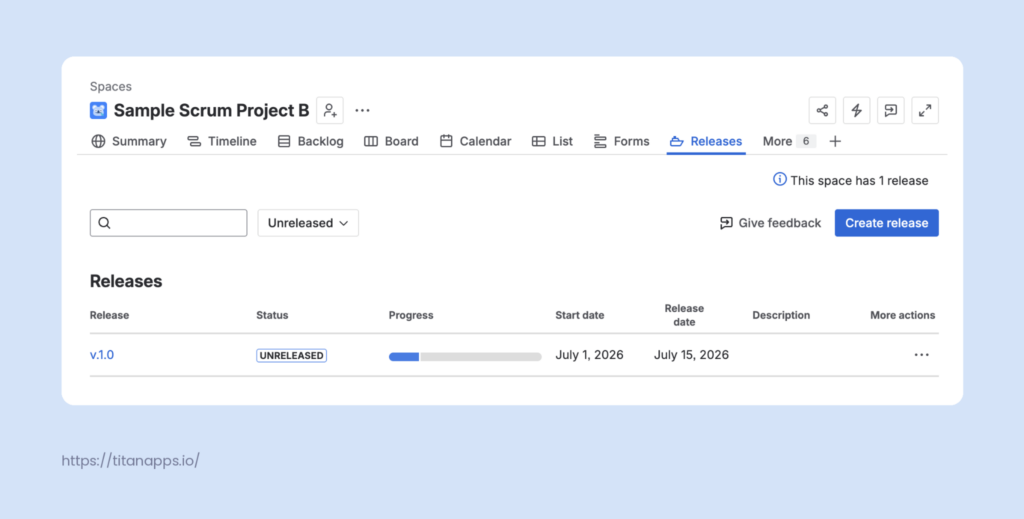
Task: Switch to the List tab
Action: click(x=552, y=141)
